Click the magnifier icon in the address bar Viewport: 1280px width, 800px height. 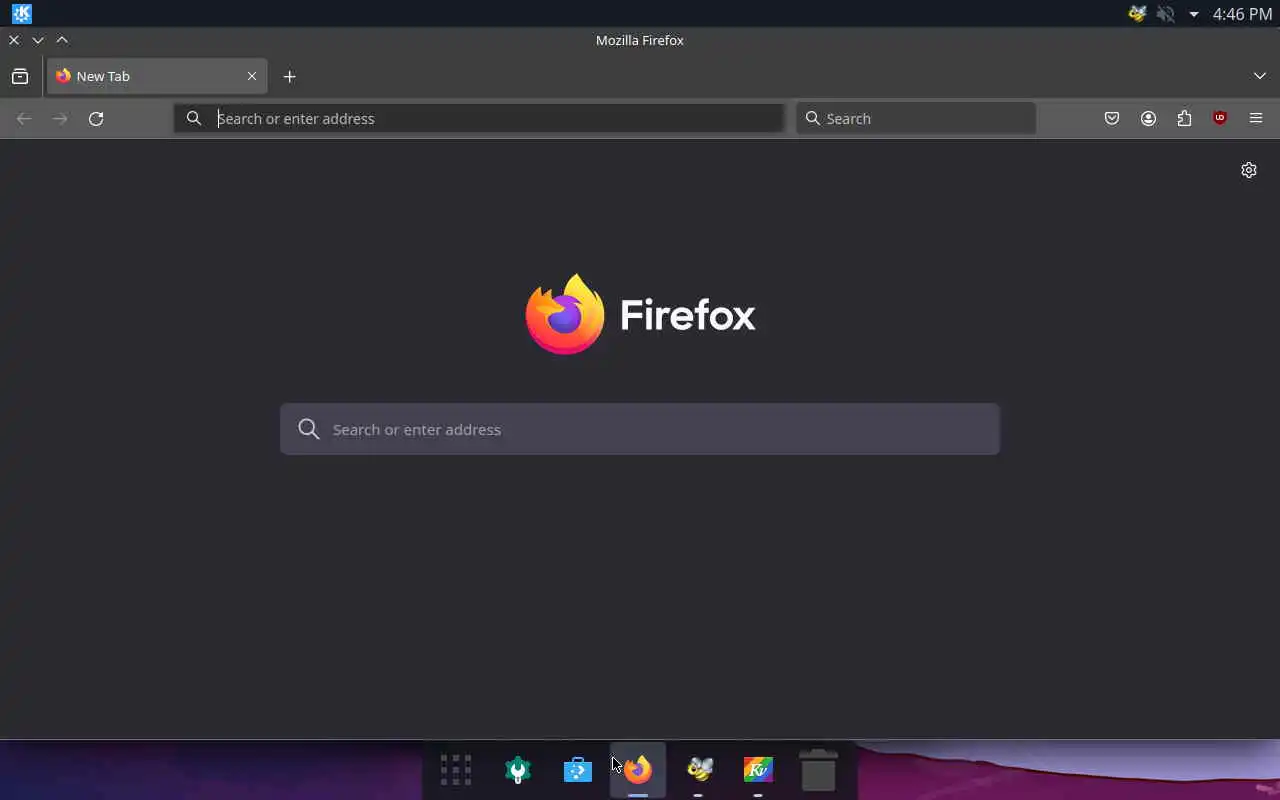pyautogui.click(x=194, y=118)
